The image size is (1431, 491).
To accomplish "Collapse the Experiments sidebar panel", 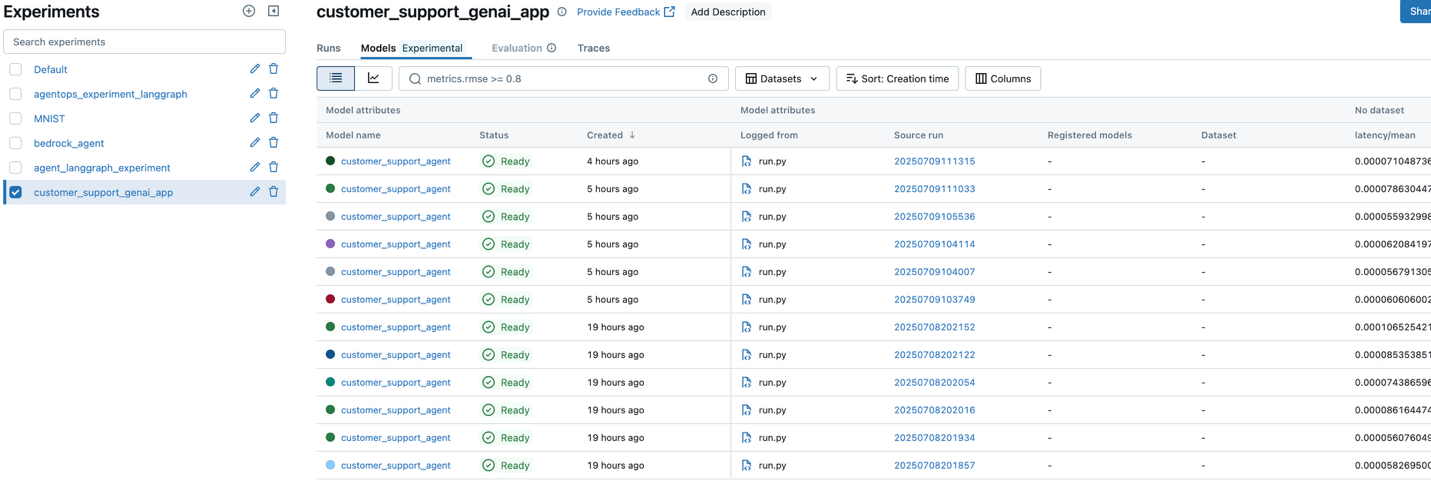I will pyautogui.click(x=273, y=11).
